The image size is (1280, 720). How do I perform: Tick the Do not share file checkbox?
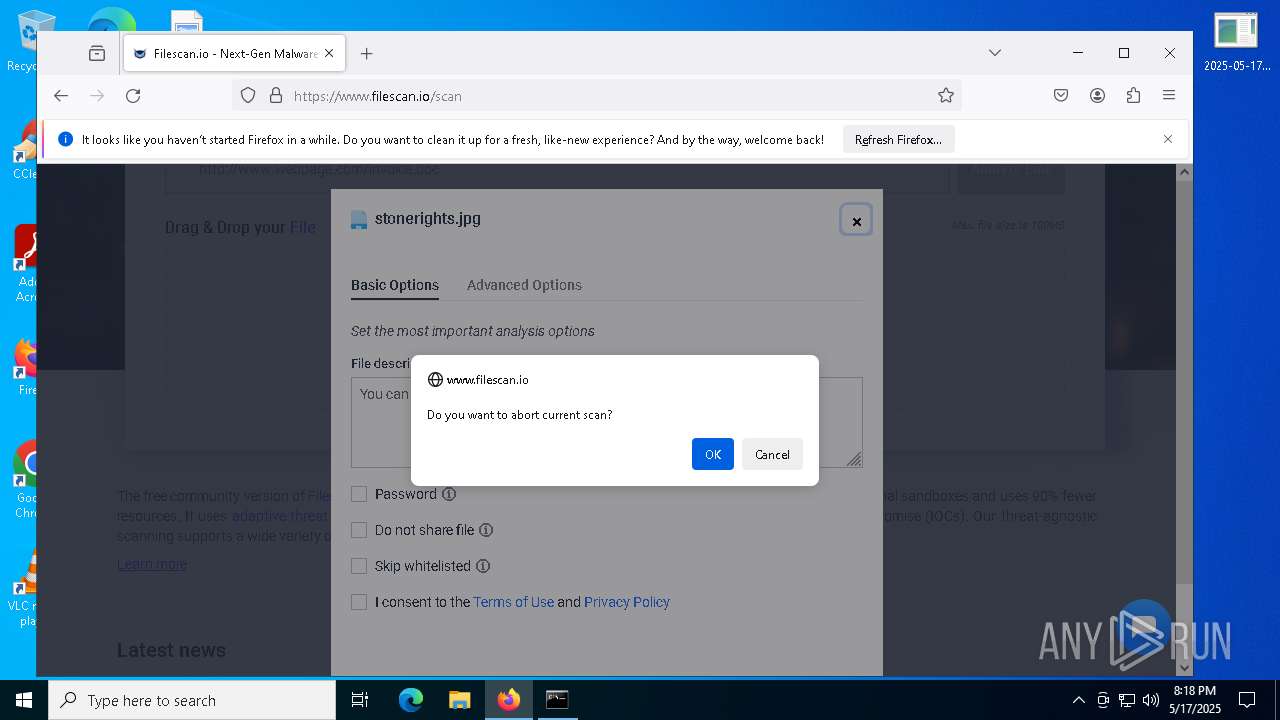point(359,530)
